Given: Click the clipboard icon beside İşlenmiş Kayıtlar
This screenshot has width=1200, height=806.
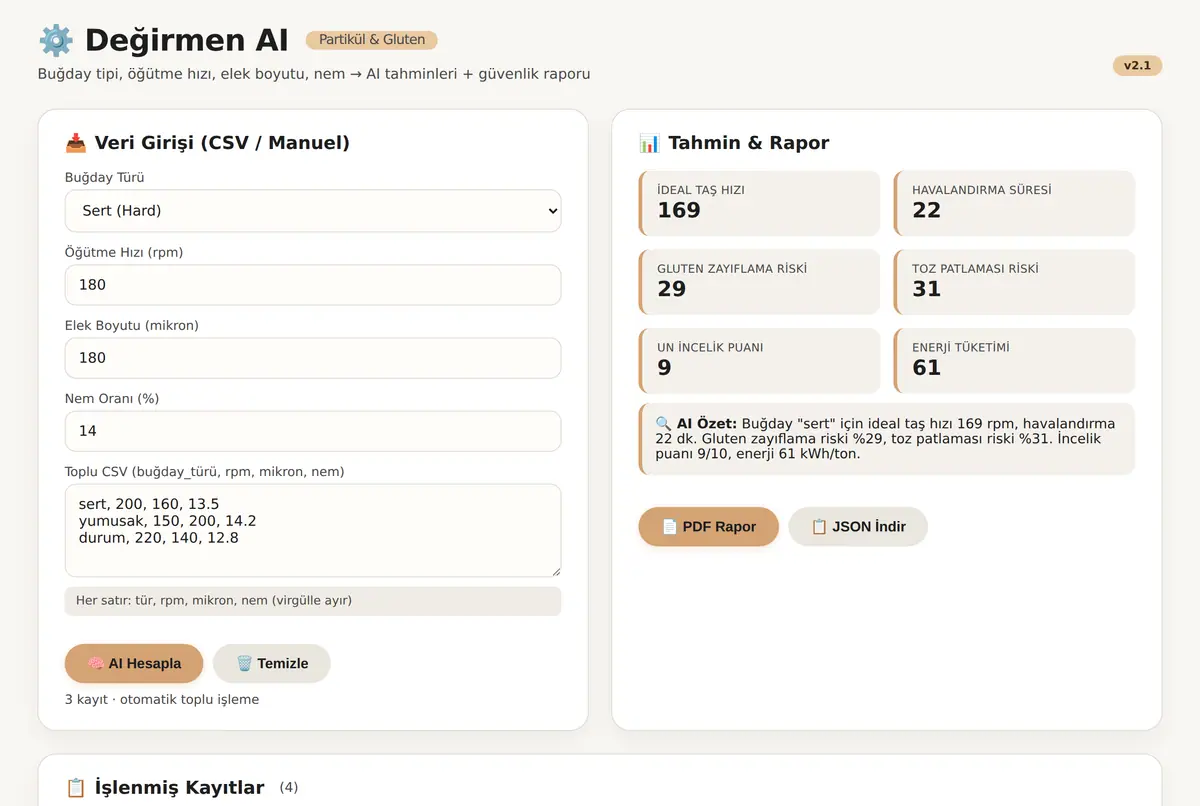Looking at the screenshot, I should click(x=76, y=788).
